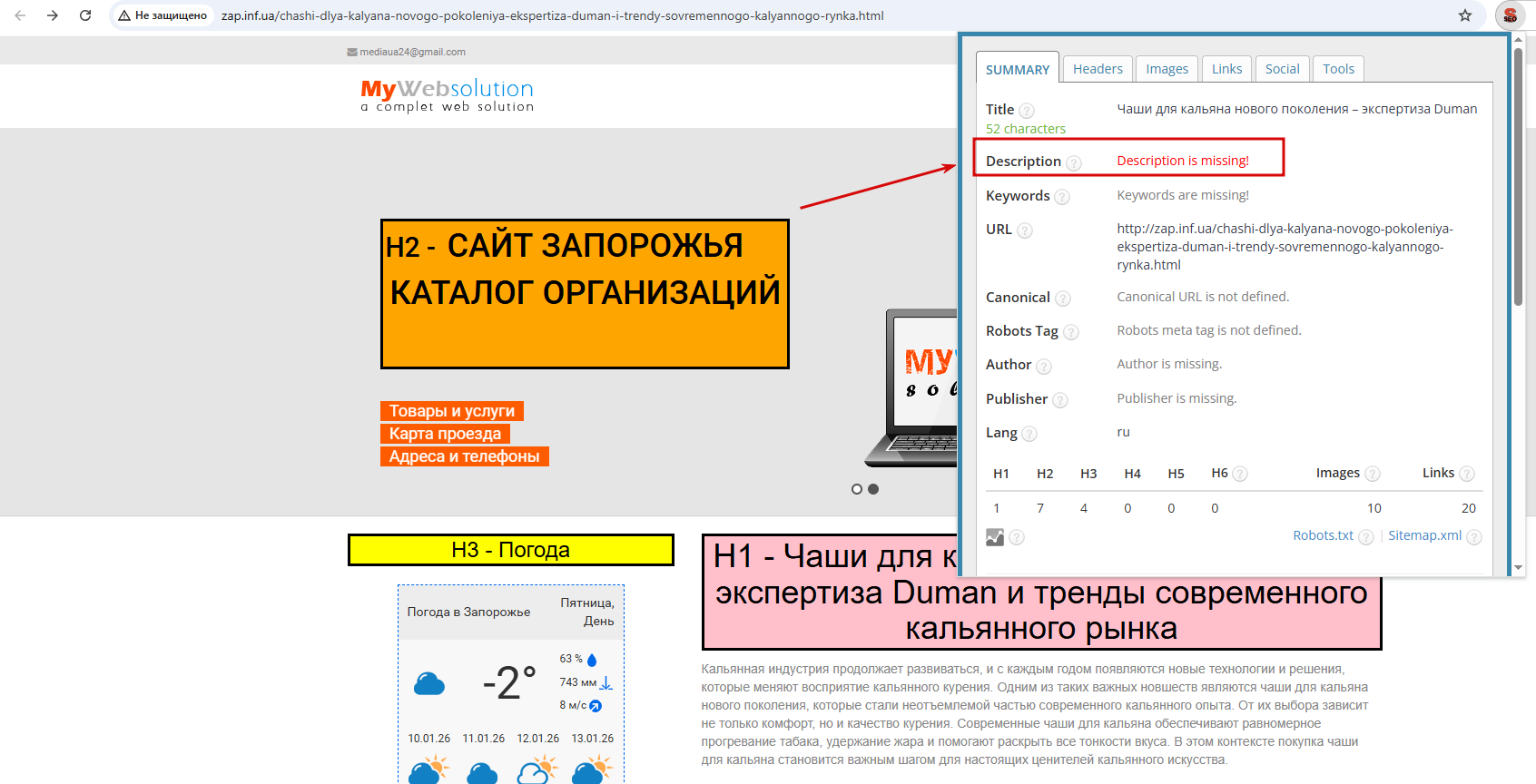
Task: Open the Images tab
Action: [1167, 69]
